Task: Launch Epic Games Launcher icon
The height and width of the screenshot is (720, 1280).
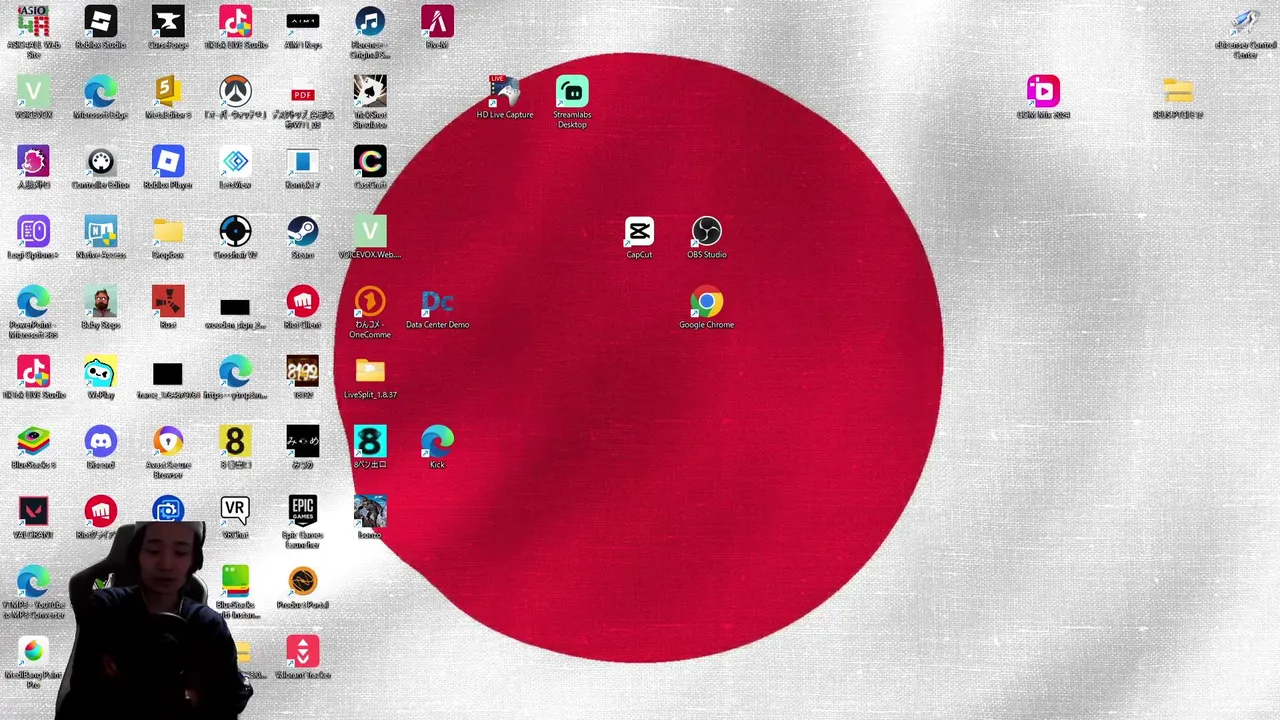Action: tap(303, 512)
